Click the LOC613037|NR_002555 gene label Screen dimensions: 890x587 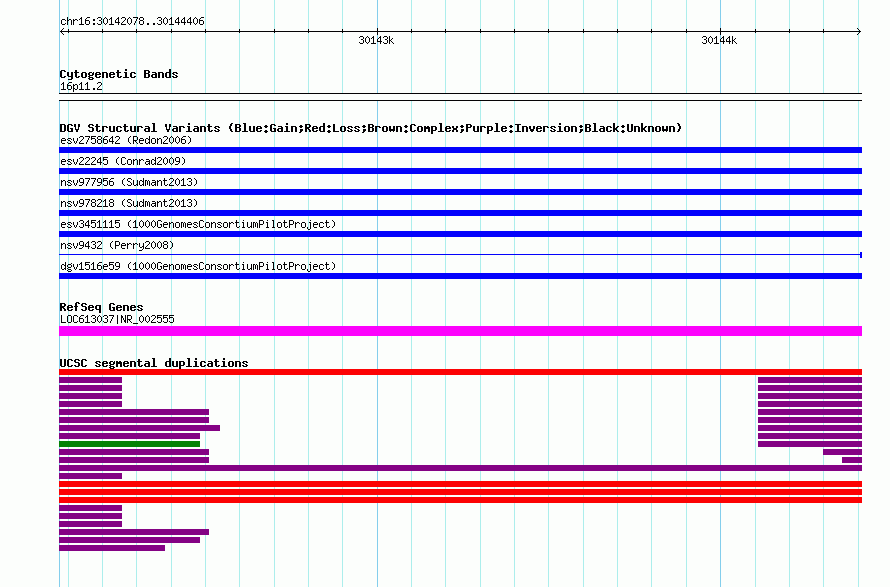[117, 319]
